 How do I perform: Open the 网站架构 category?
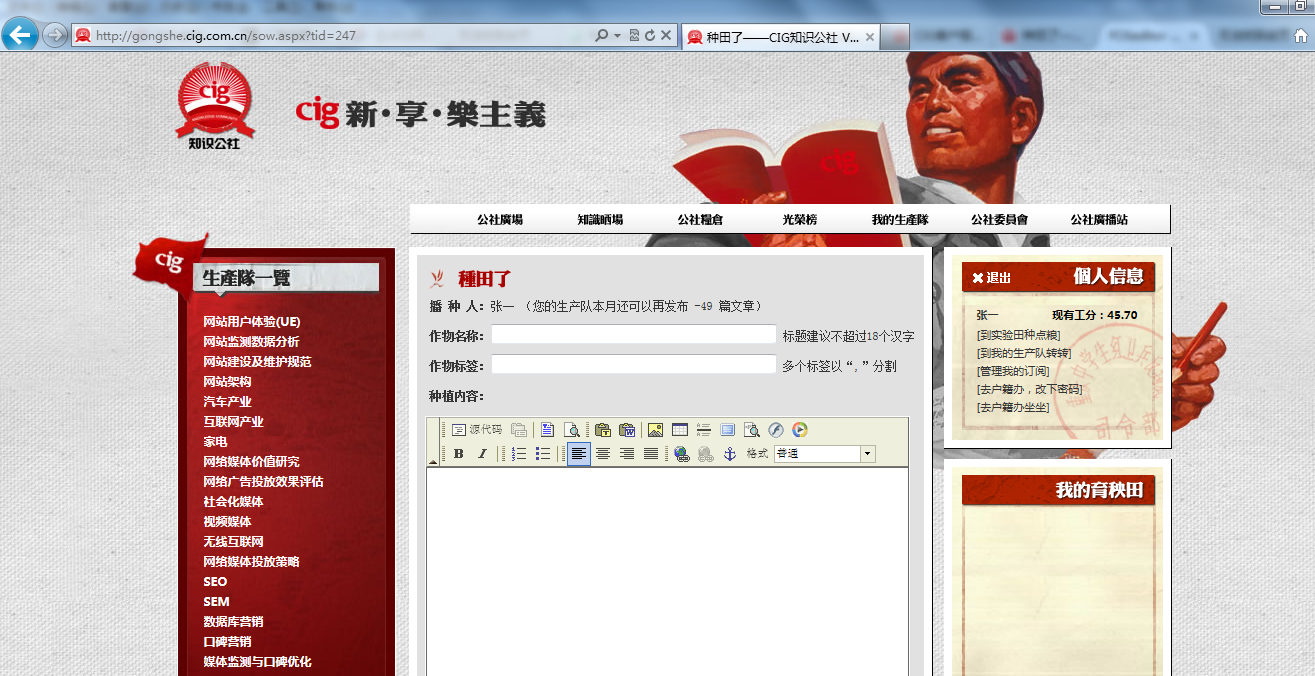pyautogui.click(x=227, y=381)
